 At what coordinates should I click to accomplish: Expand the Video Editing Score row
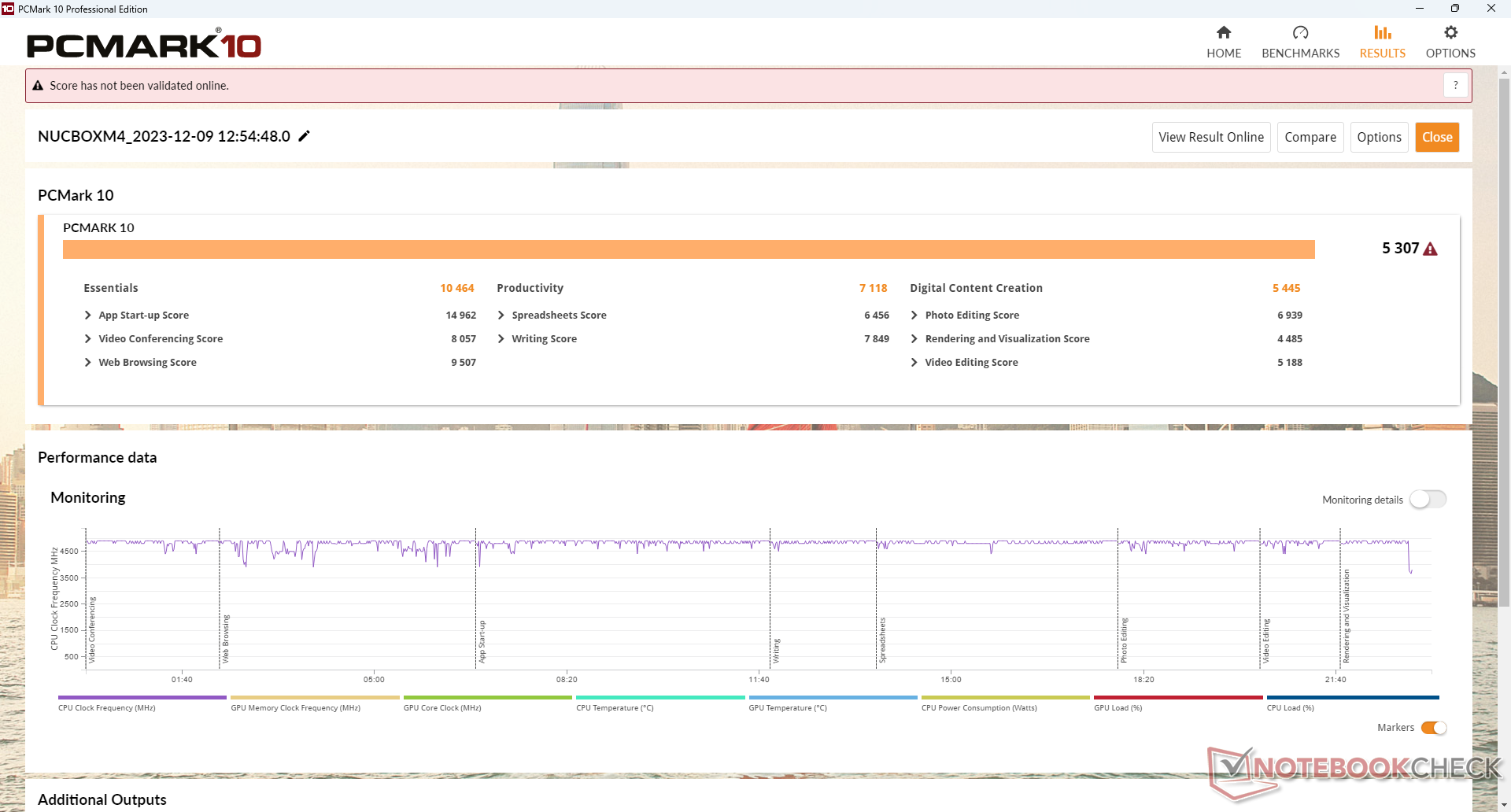(914, 363)
